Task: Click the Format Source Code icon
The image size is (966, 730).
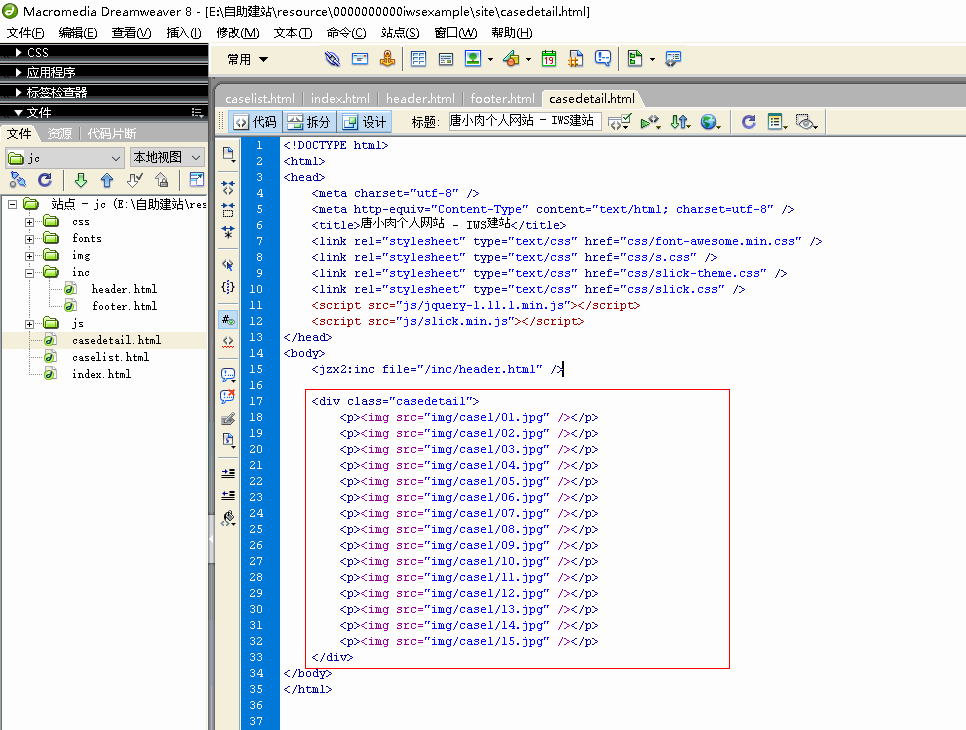Action: click(x=229, y=519)
